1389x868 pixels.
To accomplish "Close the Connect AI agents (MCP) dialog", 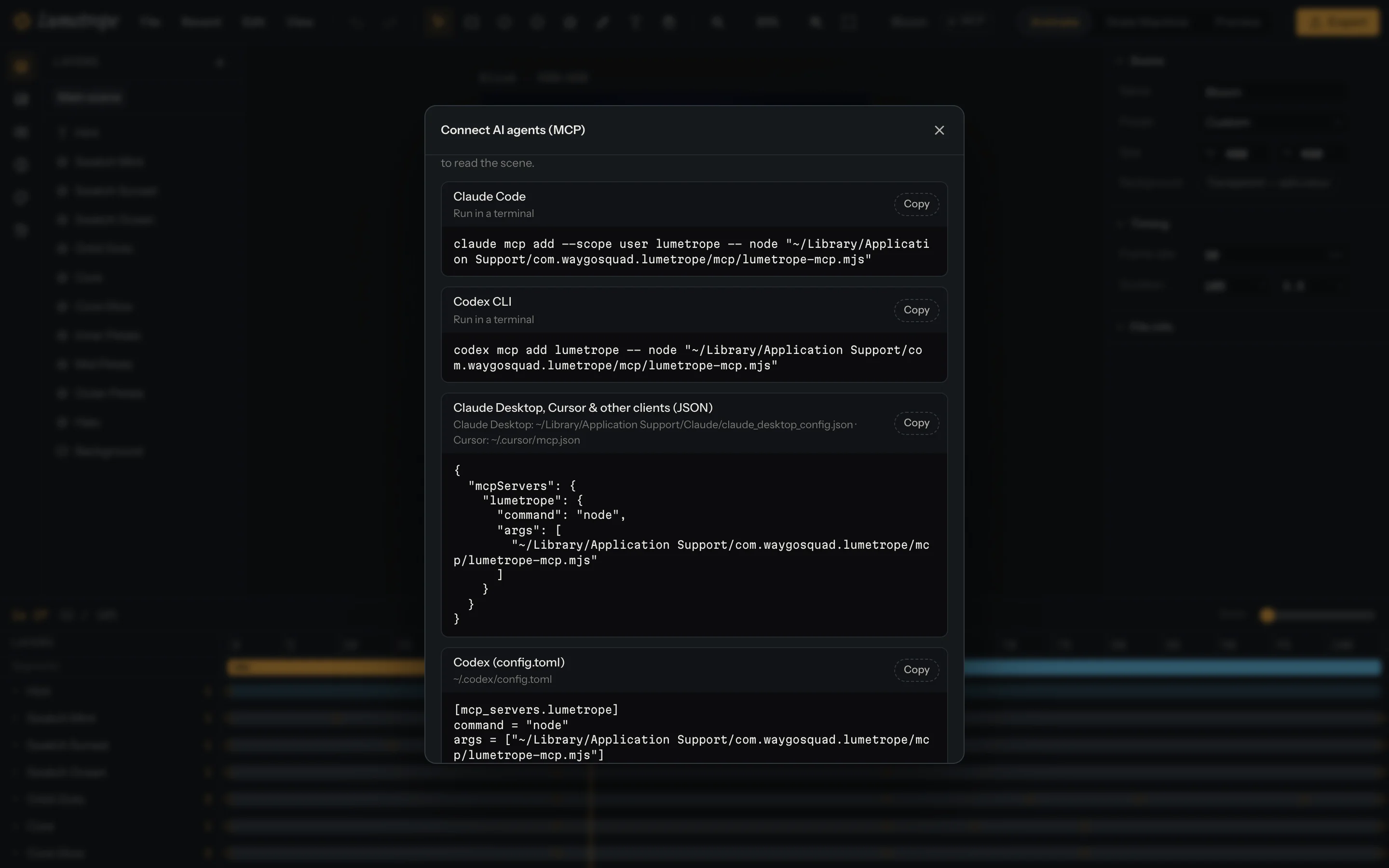I will point(939,130).
